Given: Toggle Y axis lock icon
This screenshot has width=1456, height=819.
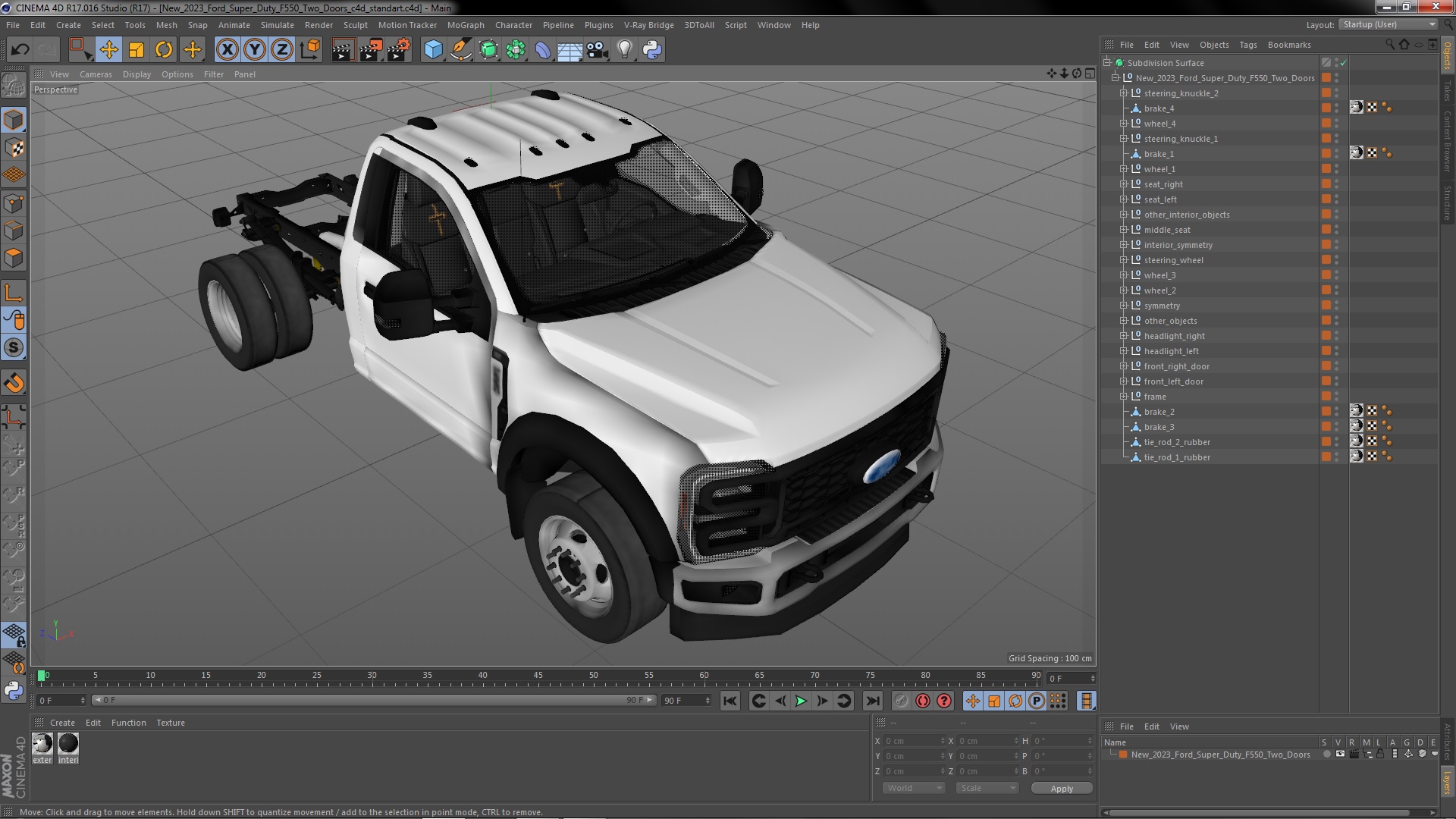Looking at the screenshot, I should click(x=255, y=50).
